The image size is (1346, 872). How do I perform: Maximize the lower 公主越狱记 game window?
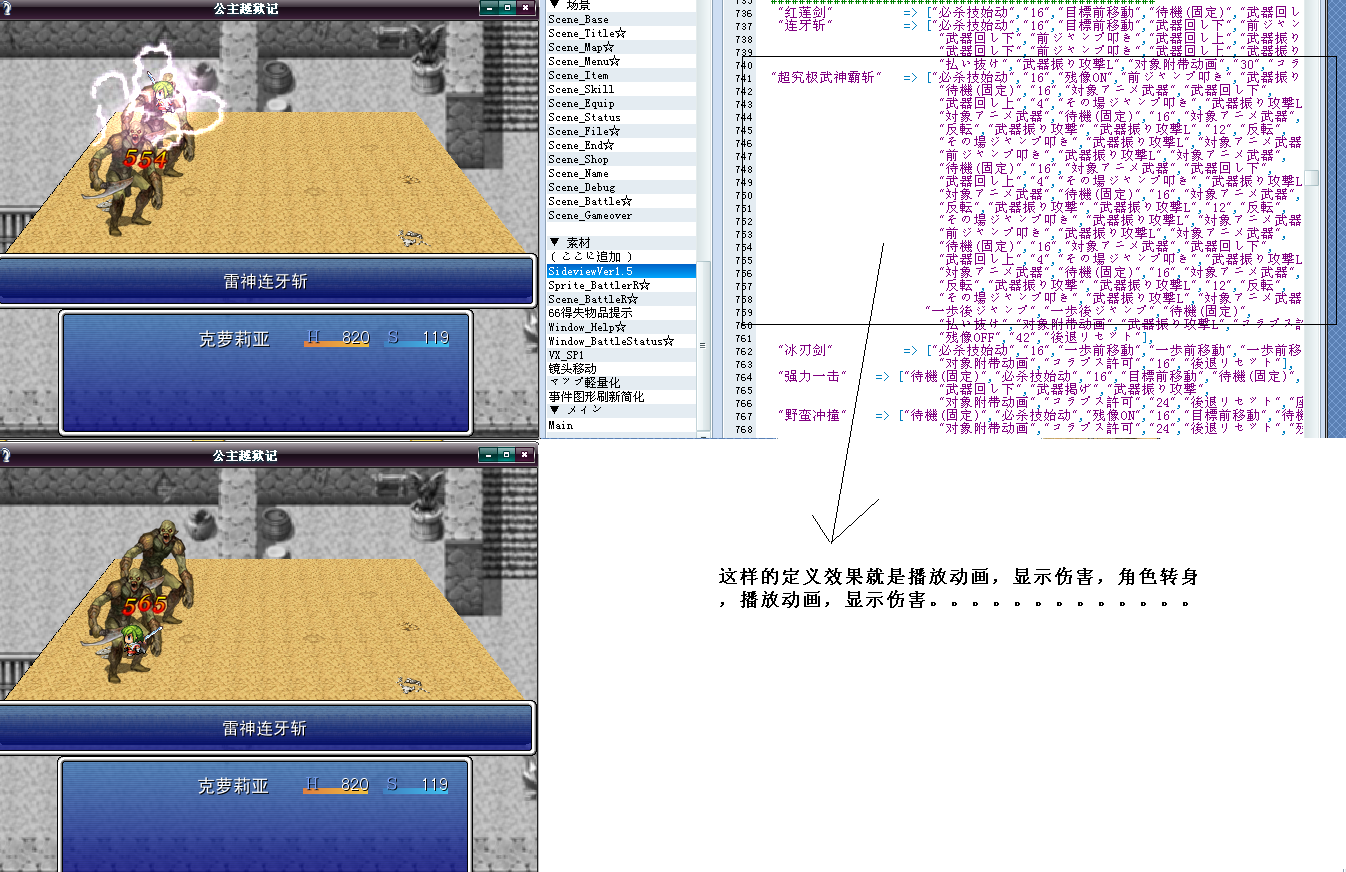click(506, 455)
